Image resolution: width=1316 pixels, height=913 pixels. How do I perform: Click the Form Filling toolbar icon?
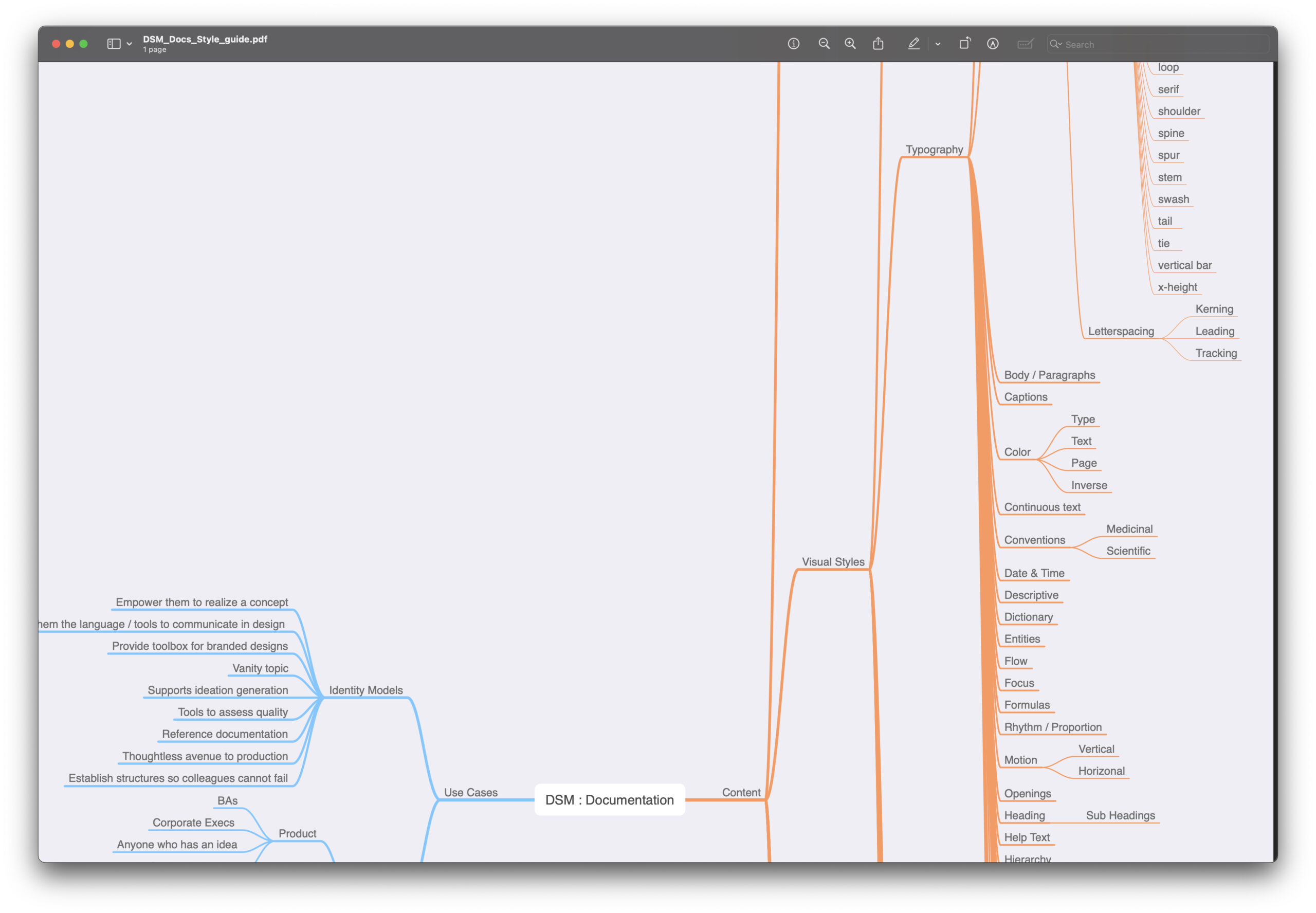(1025, 44)
